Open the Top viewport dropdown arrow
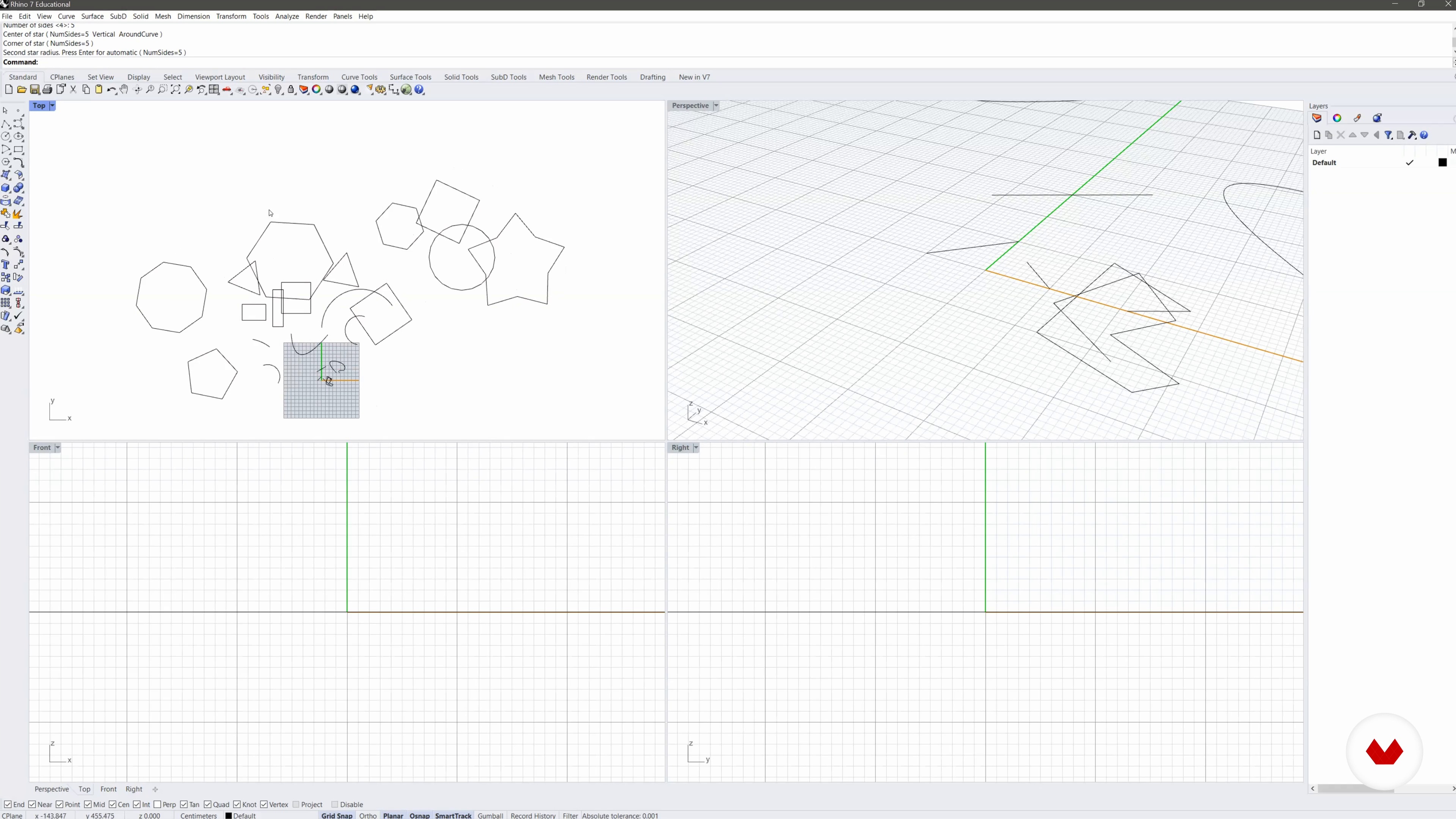Image resolution: width=1456 pixels, height=819 pixels. click(52, 106)
